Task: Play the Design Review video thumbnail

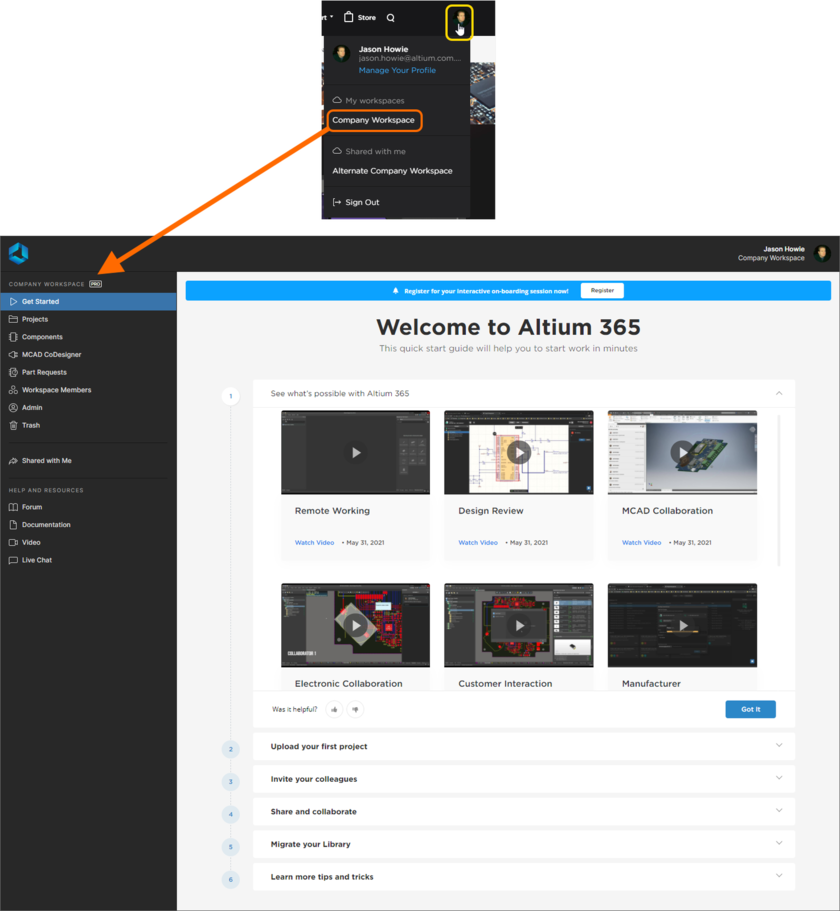Action: pos(518,452)
